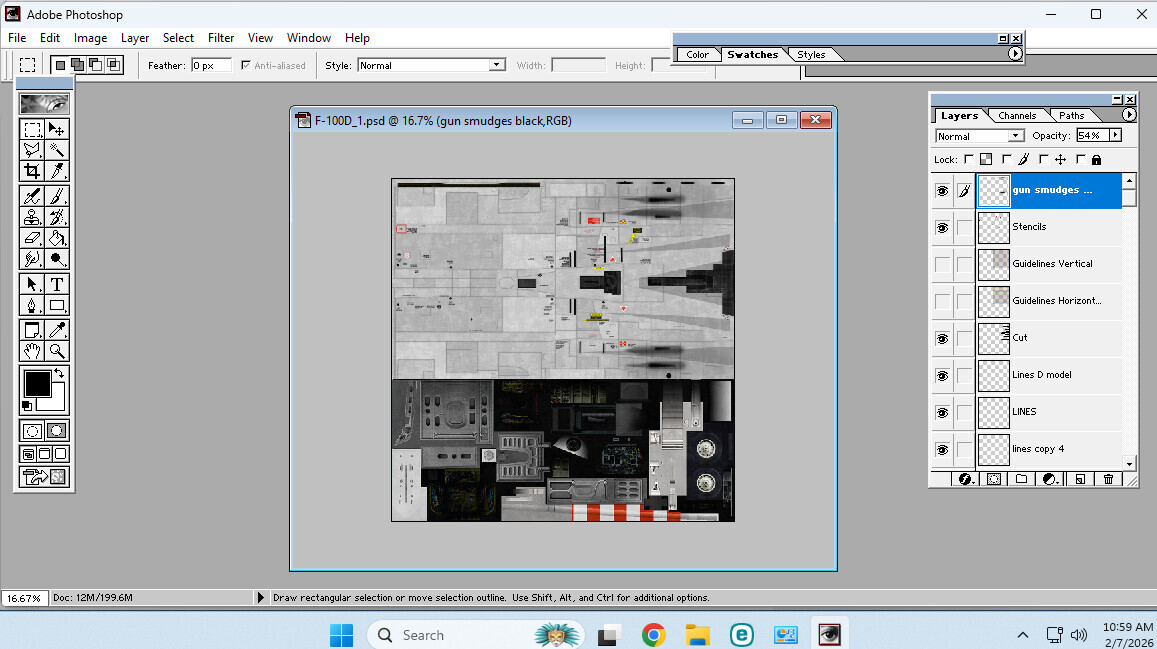Select the Move tool
The width and height of the screenshot is (1157, 649).
click(58, 128)
